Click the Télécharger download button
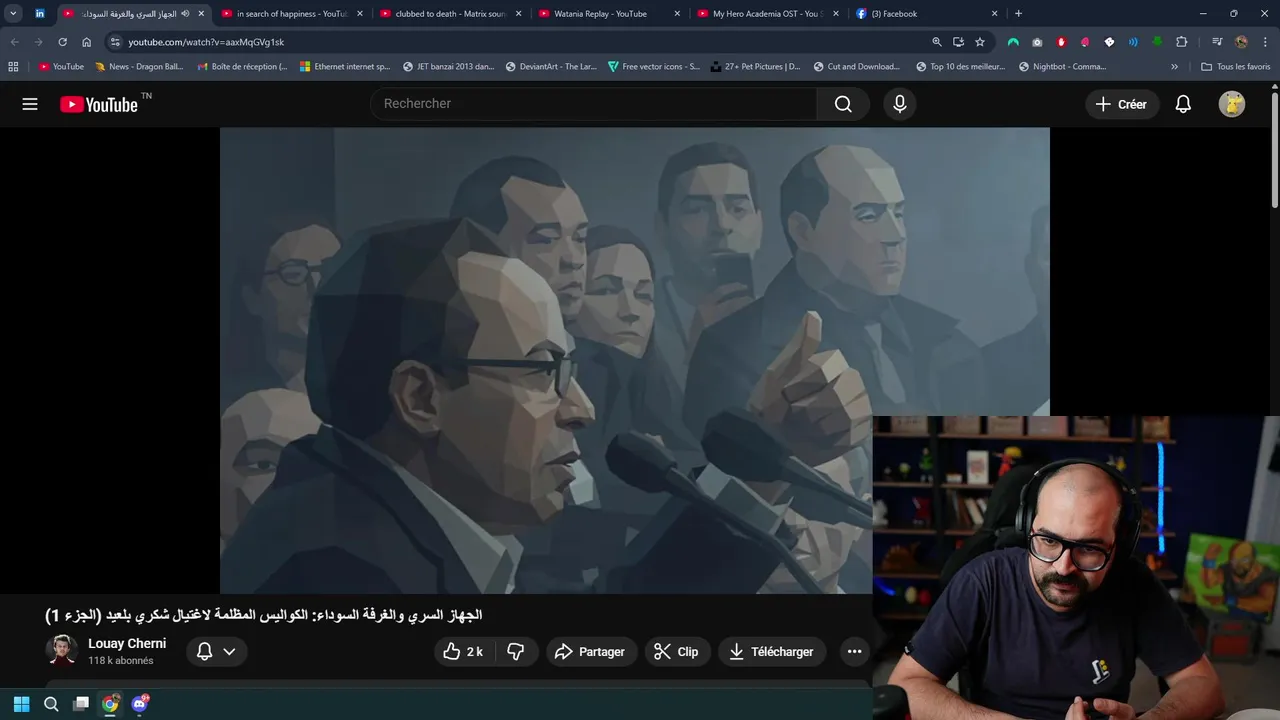 772,652
